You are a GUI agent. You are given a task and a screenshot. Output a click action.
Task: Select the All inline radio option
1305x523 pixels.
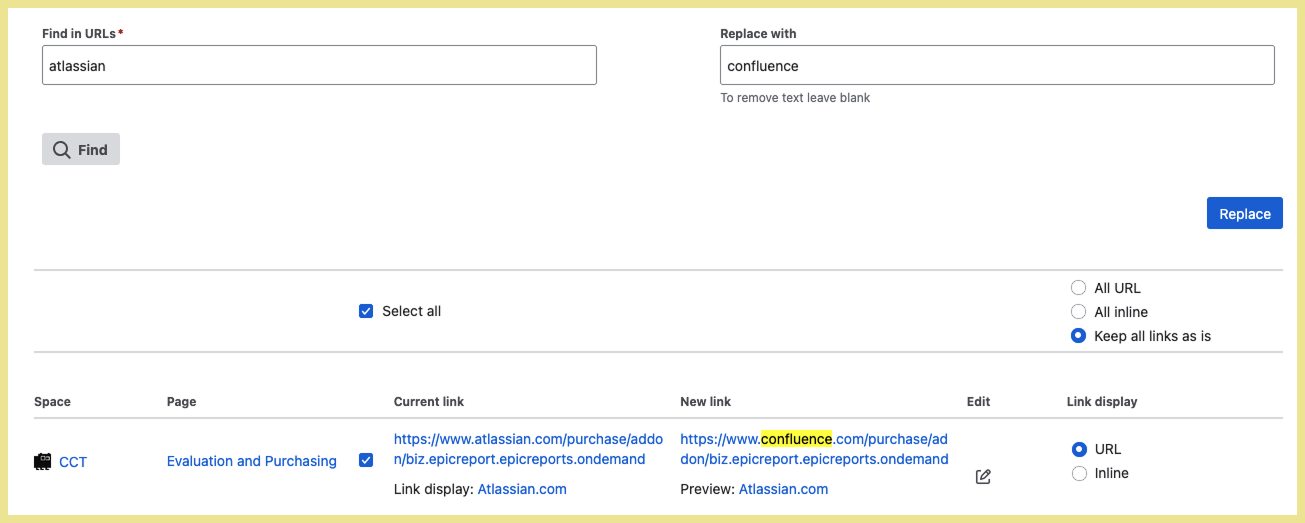click(x=1078, y=312)
